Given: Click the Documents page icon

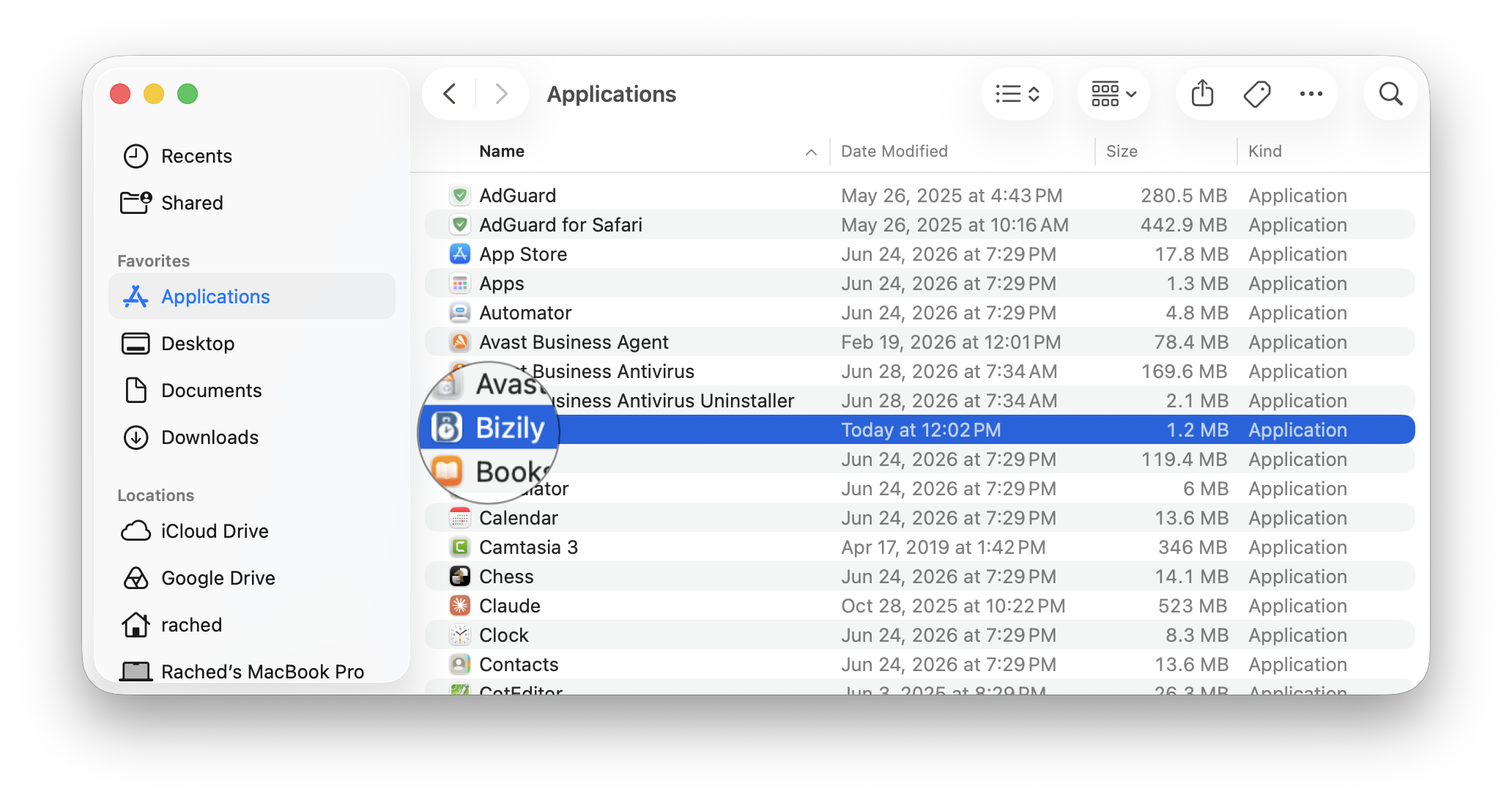Looking at the screenshot, I should [136, 391].
